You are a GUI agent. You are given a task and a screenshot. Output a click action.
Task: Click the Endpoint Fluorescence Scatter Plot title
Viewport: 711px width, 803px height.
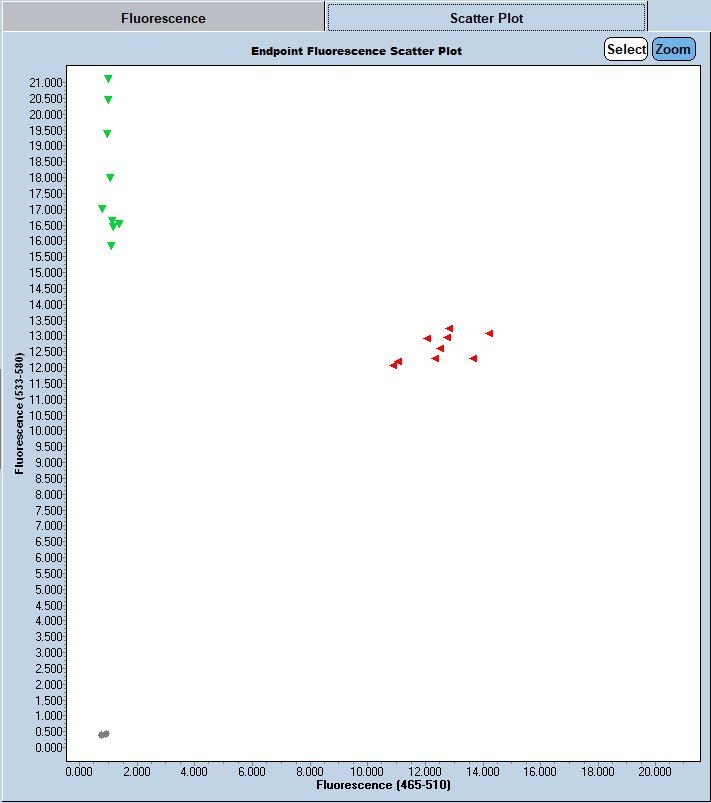coord(356,50)
